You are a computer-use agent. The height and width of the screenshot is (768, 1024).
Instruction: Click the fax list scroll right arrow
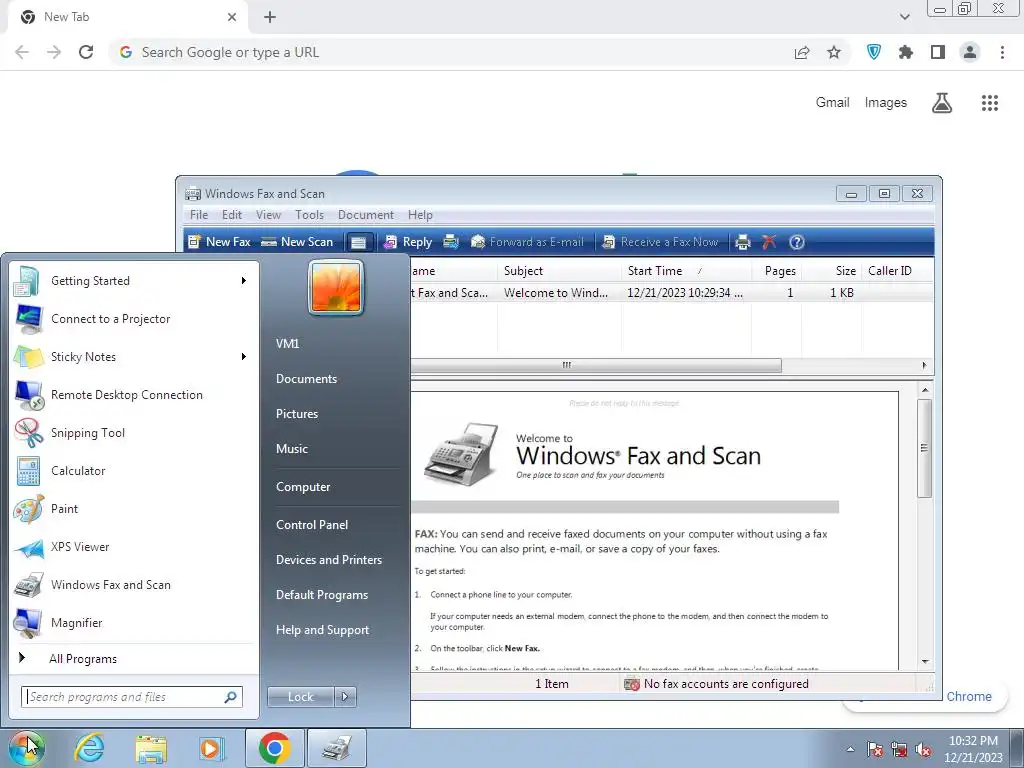click(924, 365)
